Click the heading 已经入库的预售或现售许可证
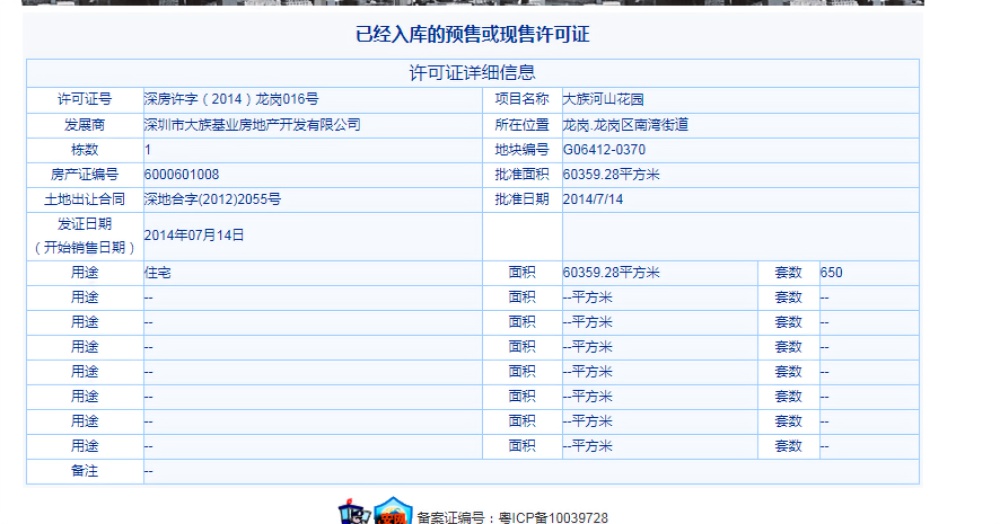 pos(473,34)
